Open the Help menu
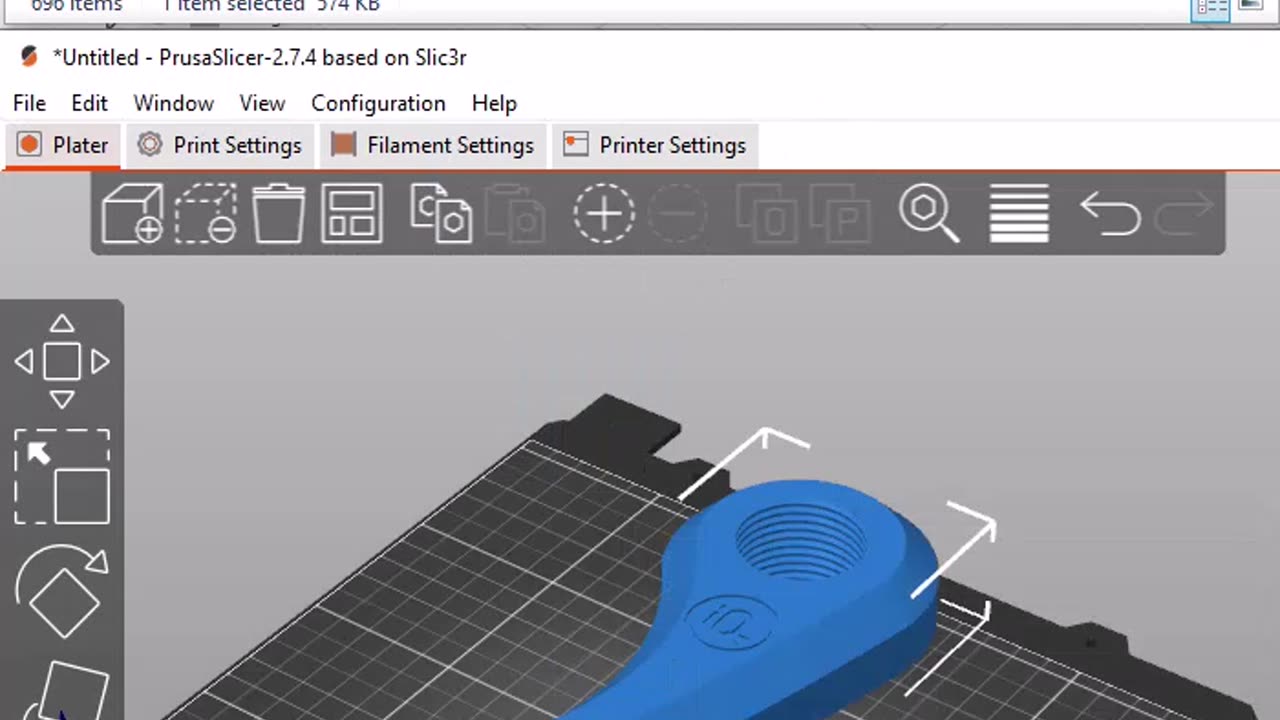 click(494, 103)
